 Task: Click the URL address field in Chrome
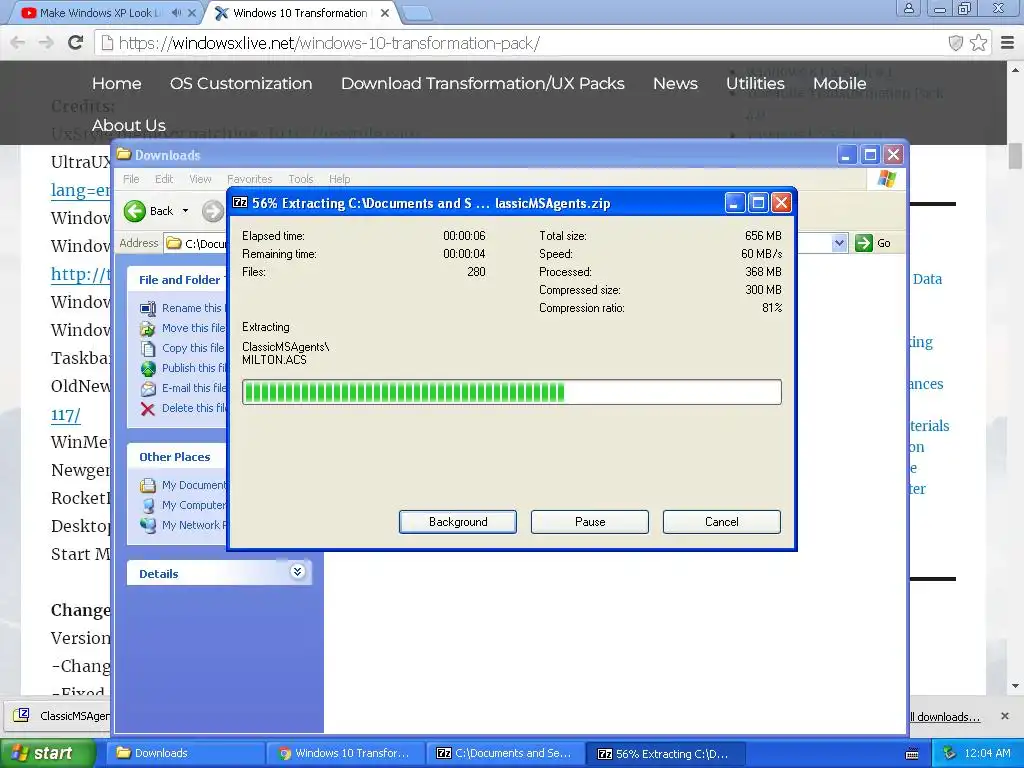coord(522,43)
